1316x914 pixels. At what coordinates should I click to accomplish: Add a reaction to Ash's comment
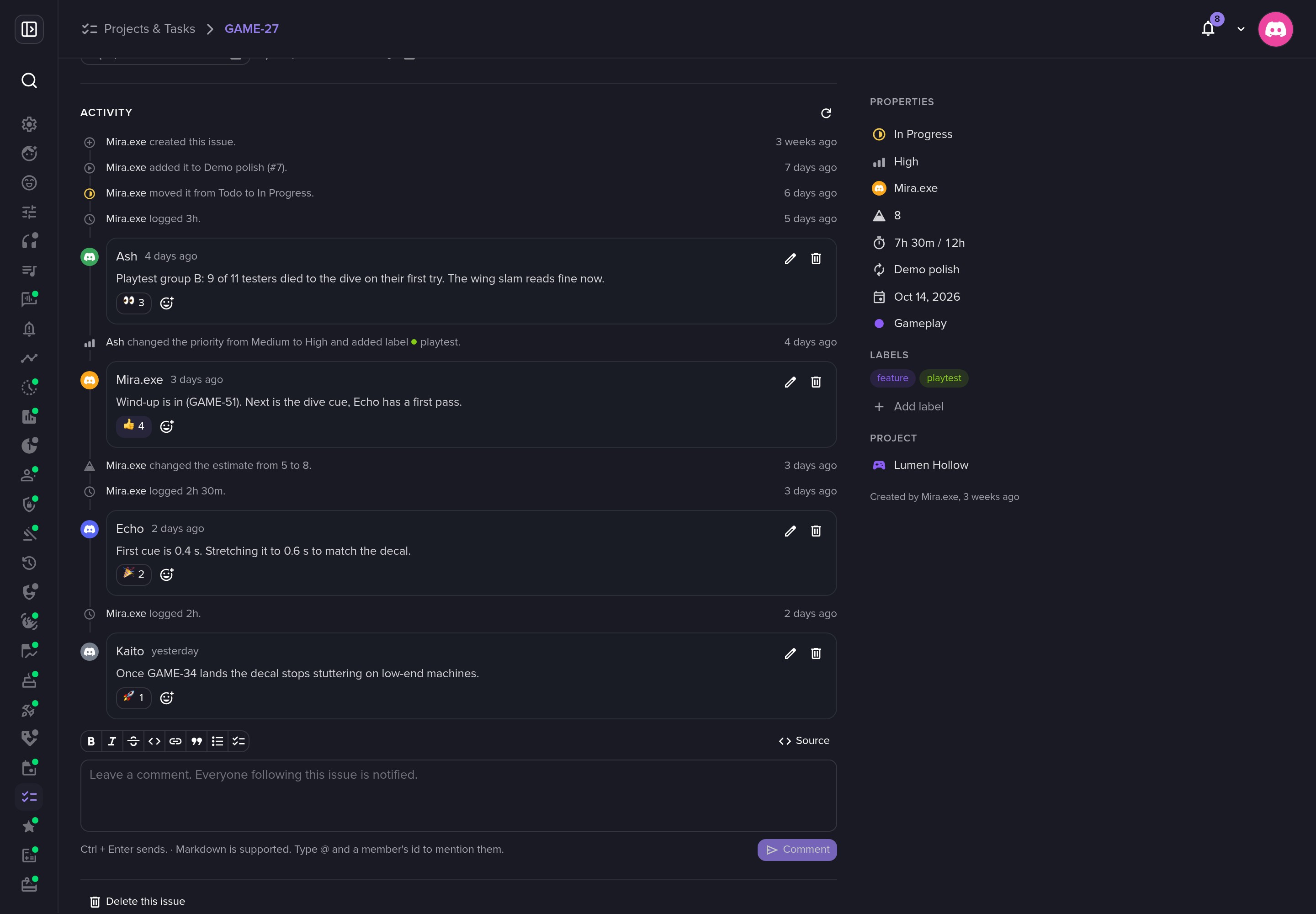167,303
